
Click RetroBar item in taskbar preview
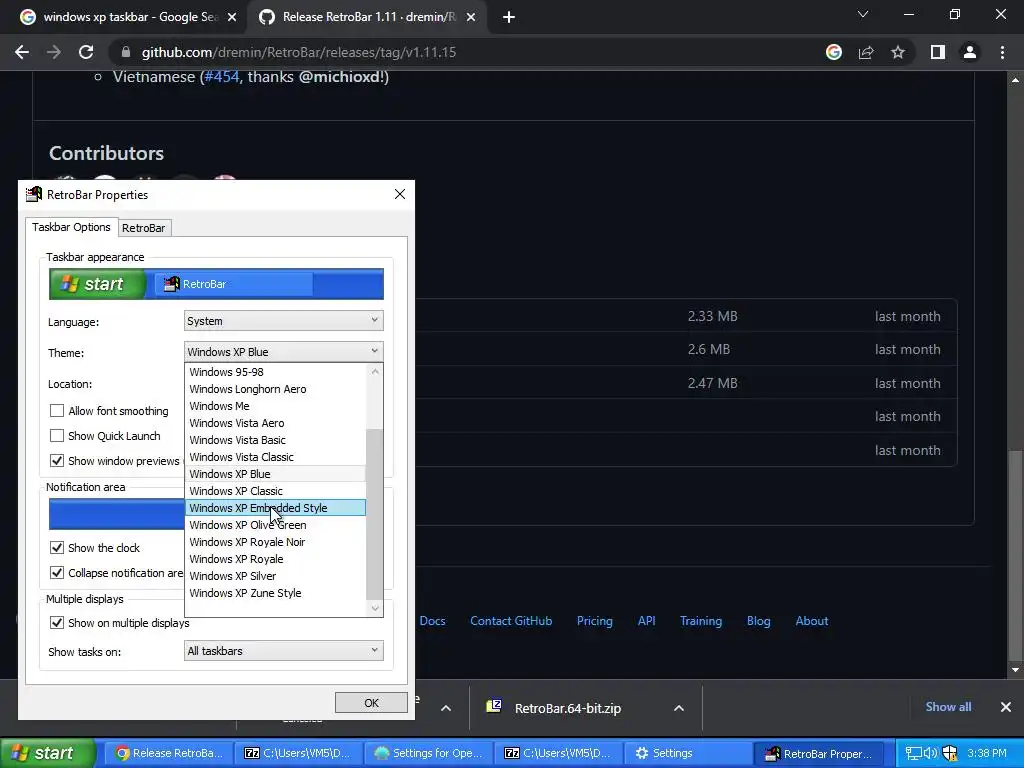(232, 284)
